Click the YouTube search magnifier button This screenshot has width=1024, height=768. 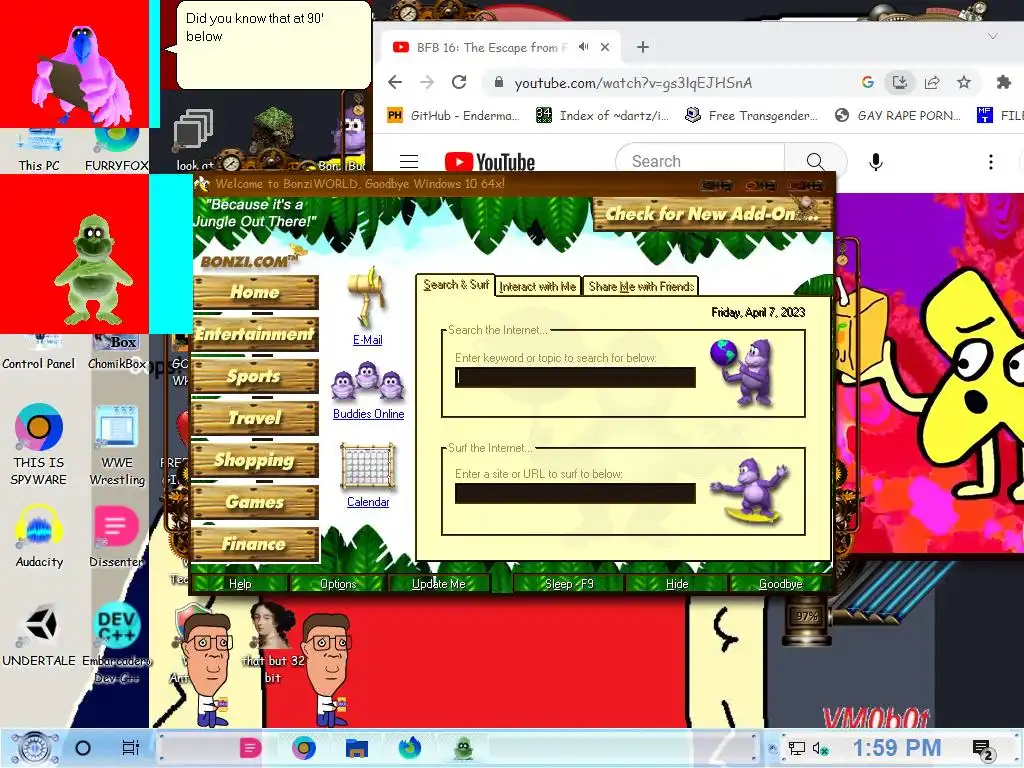tap(815, 161)
